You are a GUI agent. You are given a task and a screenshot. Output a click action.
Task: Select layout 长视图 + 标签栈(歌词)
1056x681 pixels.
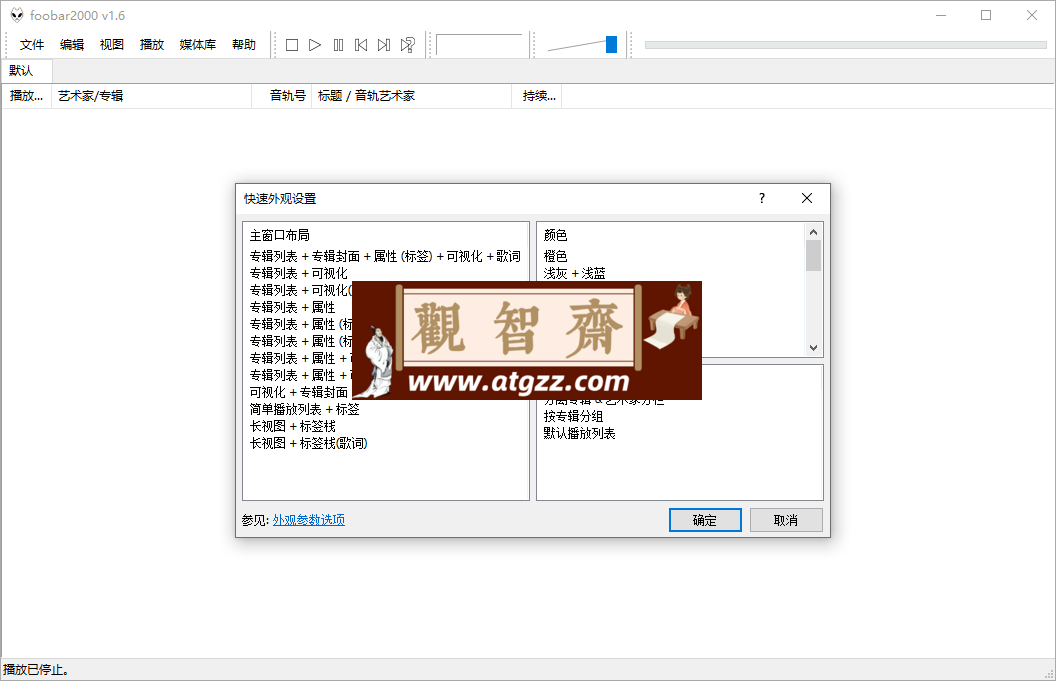coord(308,443)
